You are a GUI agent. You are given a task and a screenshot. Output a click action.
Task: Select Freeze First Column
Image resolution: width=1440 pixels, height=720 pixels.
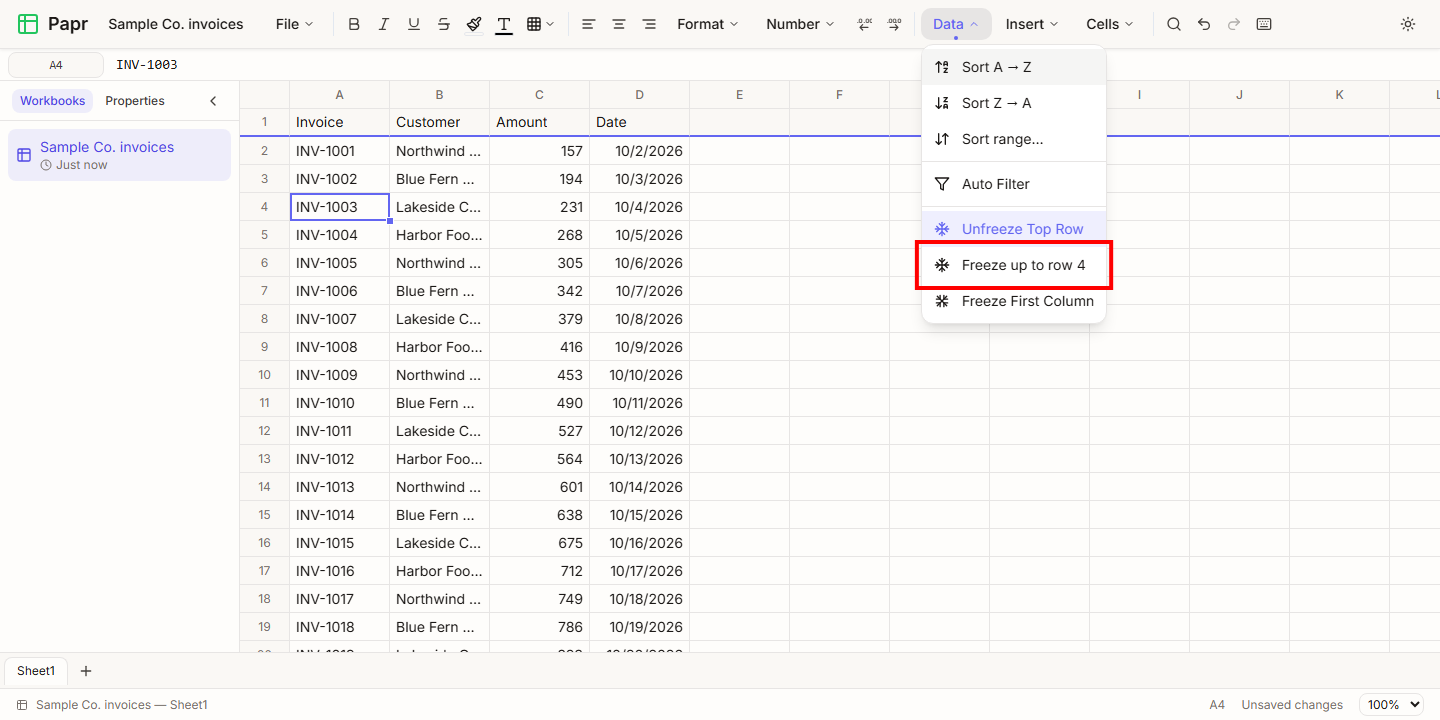tap(1014, 301)
